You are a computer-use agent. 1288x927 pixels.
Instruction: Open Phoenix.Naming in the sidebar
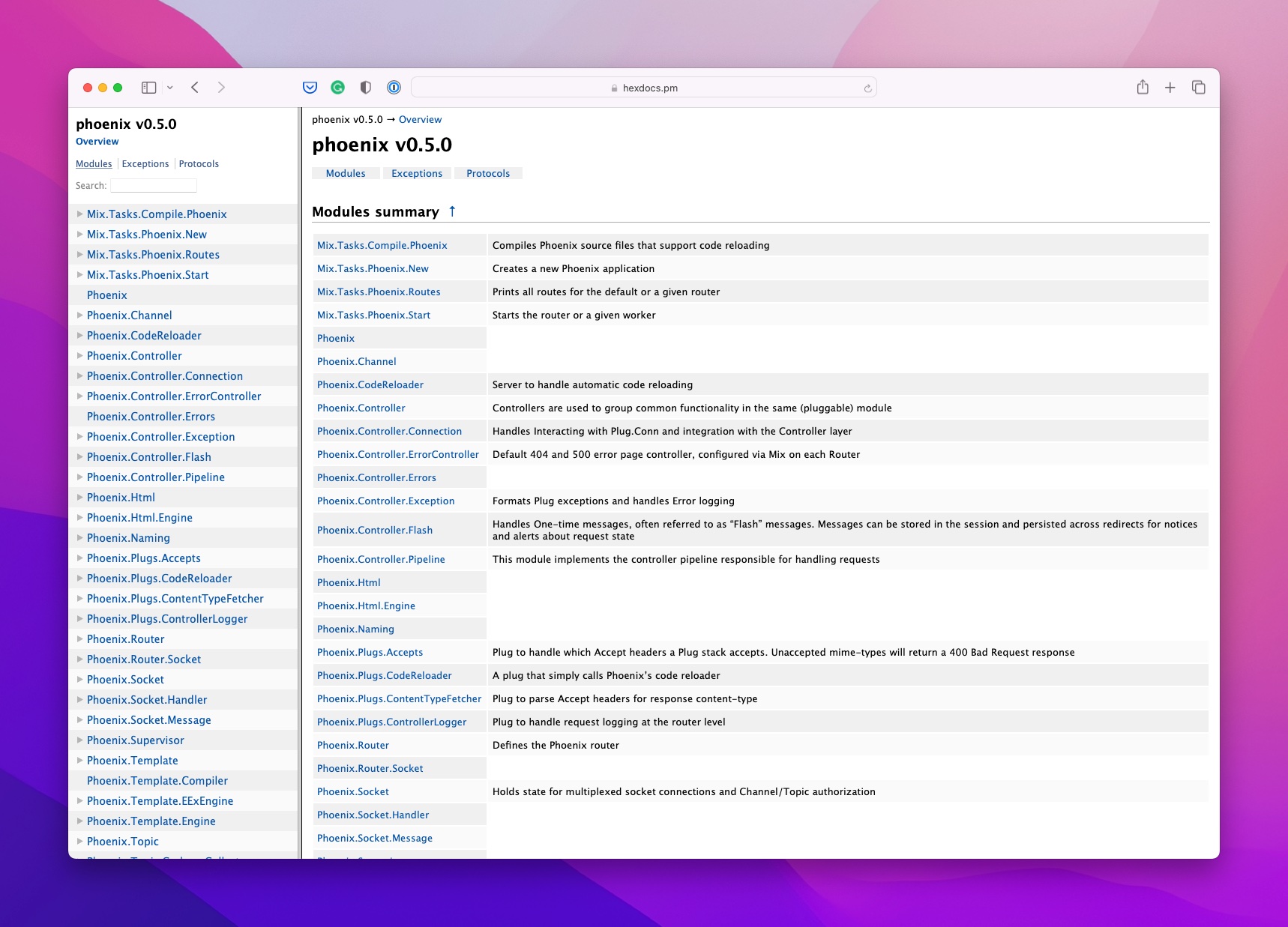pos(128,538)
